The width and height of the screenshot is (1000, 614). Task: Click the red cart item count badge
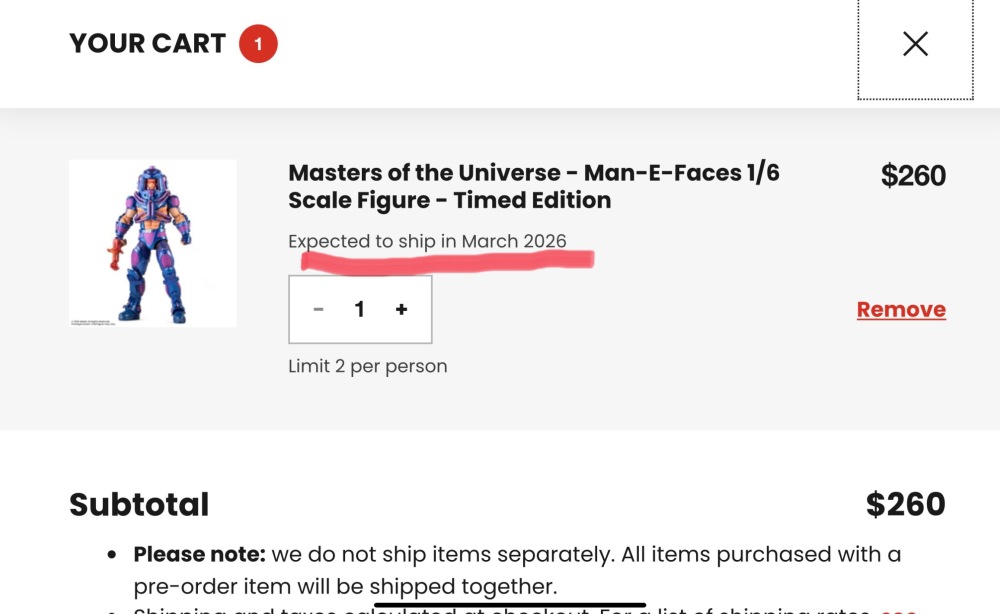pos(258,44)
